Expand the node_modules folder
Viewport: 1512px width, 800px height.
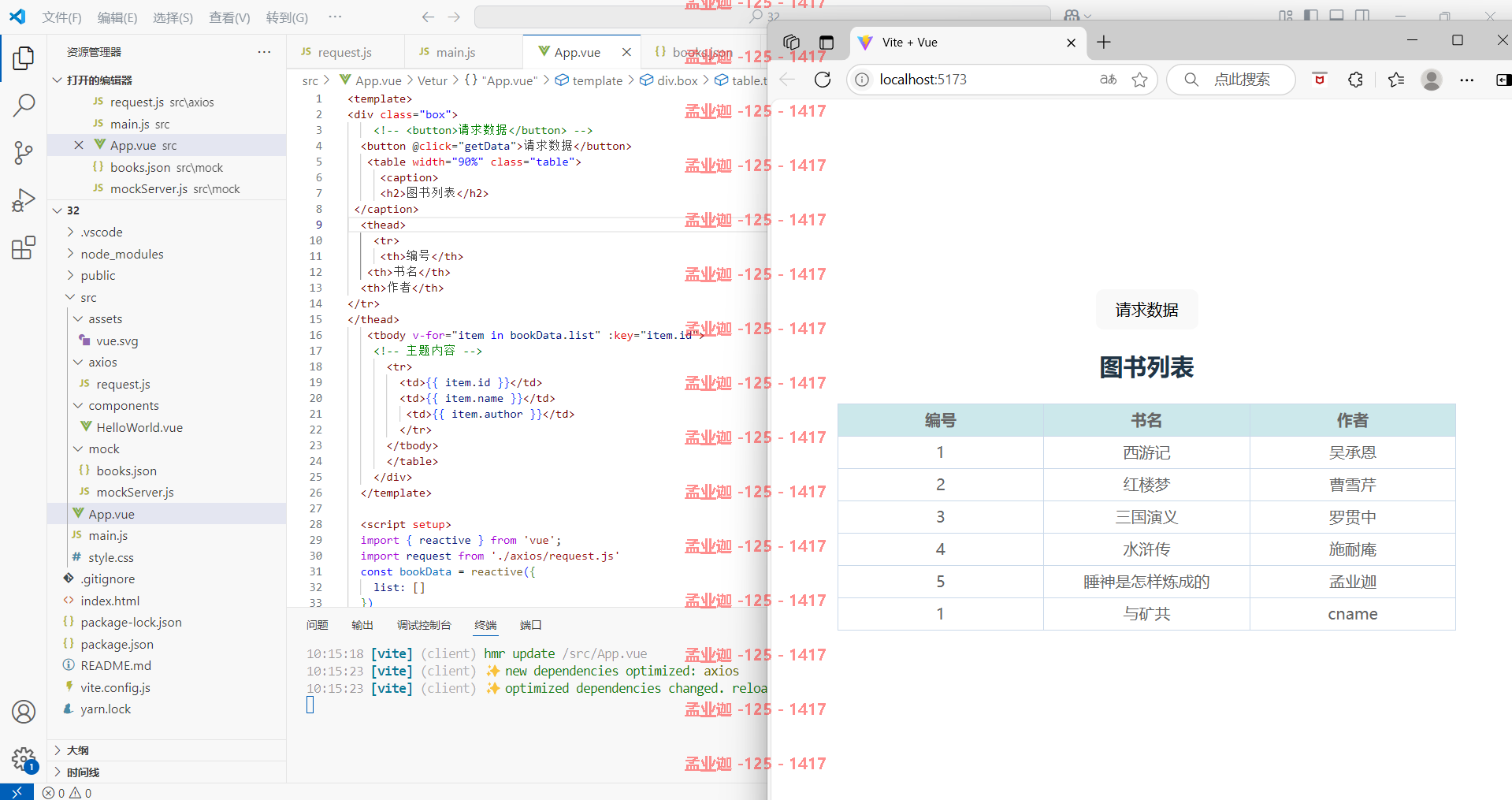click(122, 254)
